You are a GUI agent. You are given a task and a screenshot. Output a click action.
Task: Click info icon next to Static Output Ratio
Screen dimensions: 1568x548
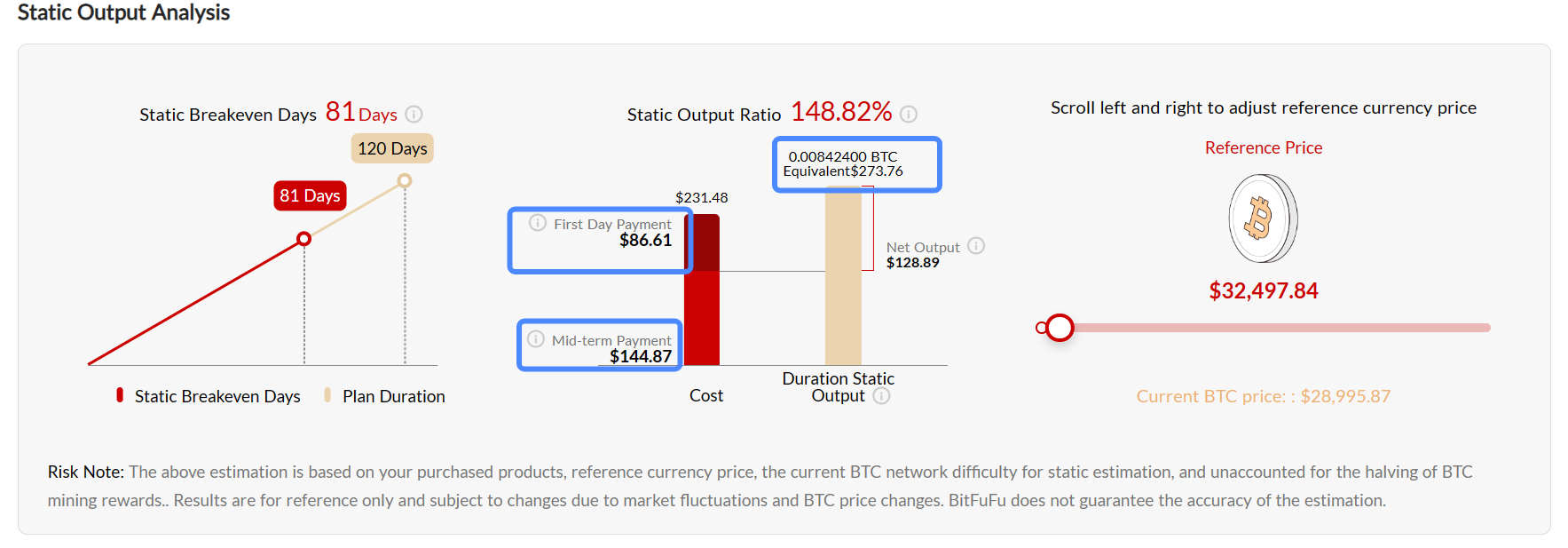(909, 114)
